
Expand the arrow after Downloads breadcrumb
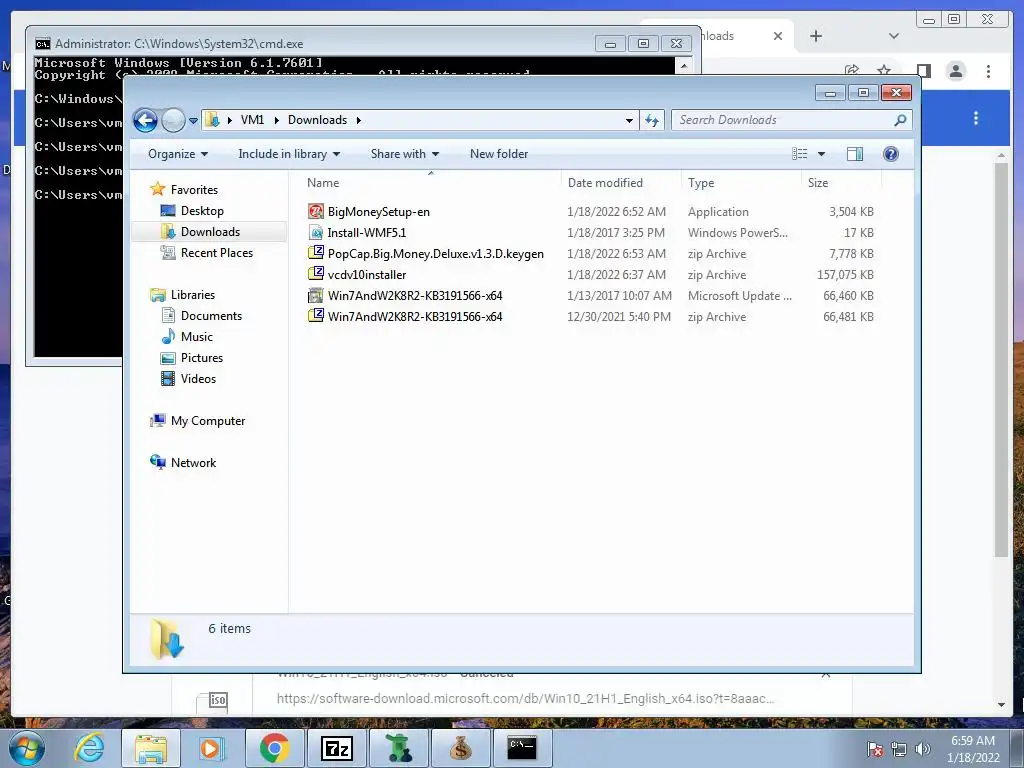click(x=359, y=120)
